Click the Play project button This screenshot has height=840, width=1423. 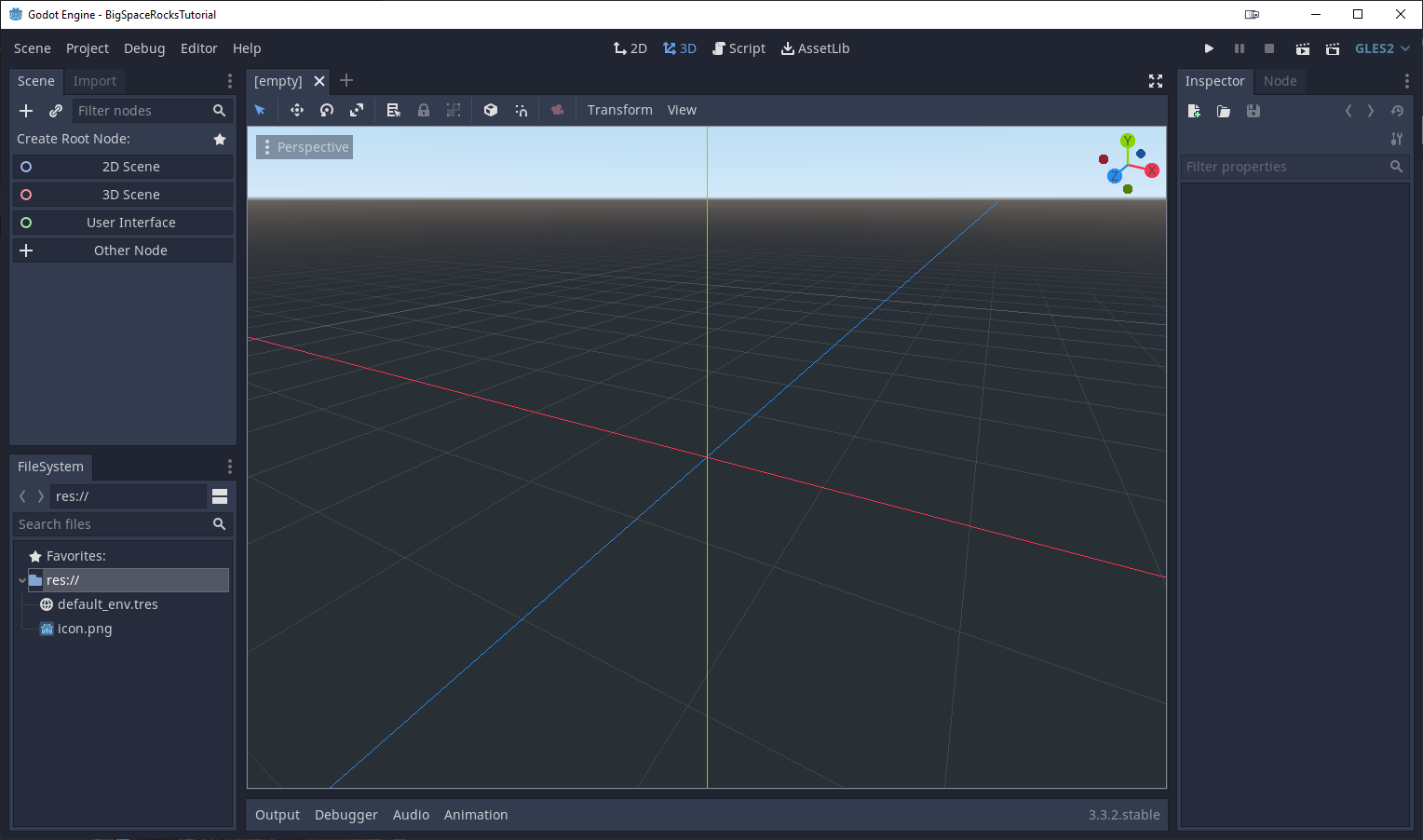tap(1209, 48)
